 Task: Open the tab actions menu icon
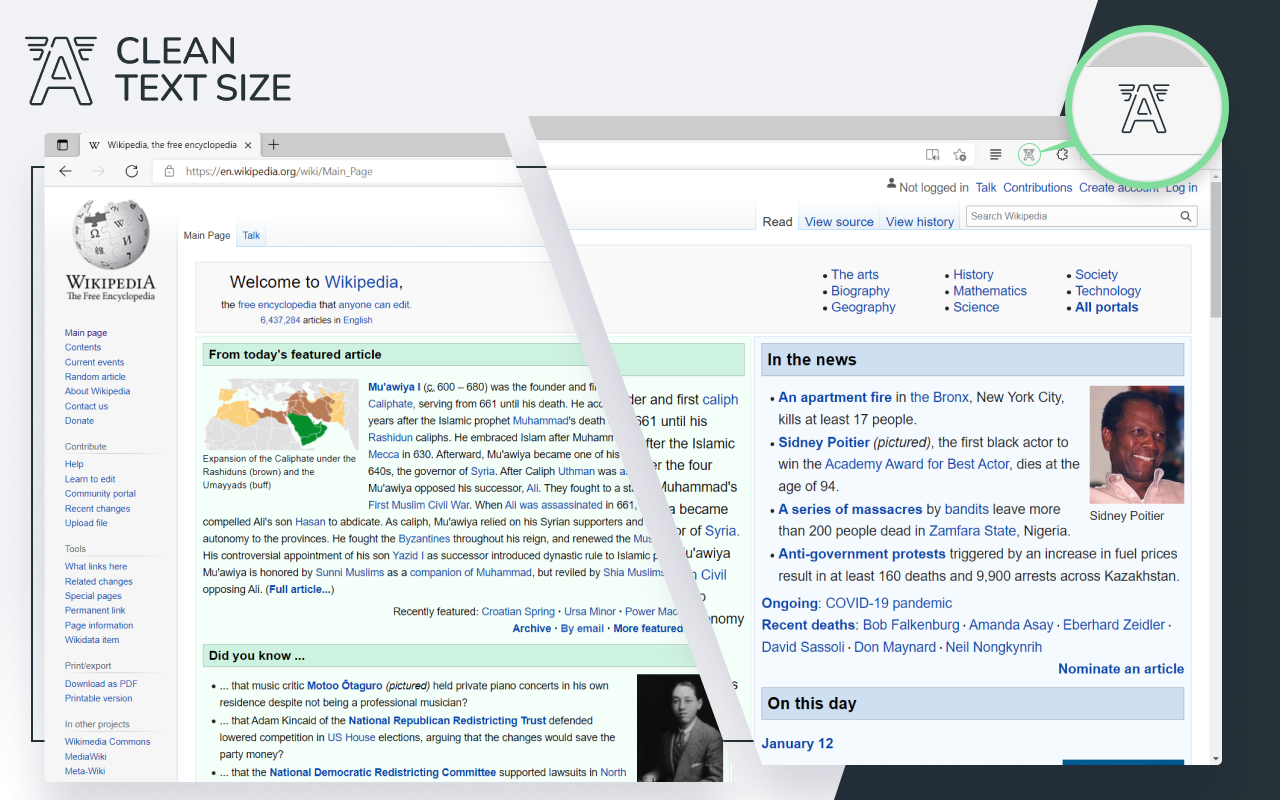click(x=62, y=145)
